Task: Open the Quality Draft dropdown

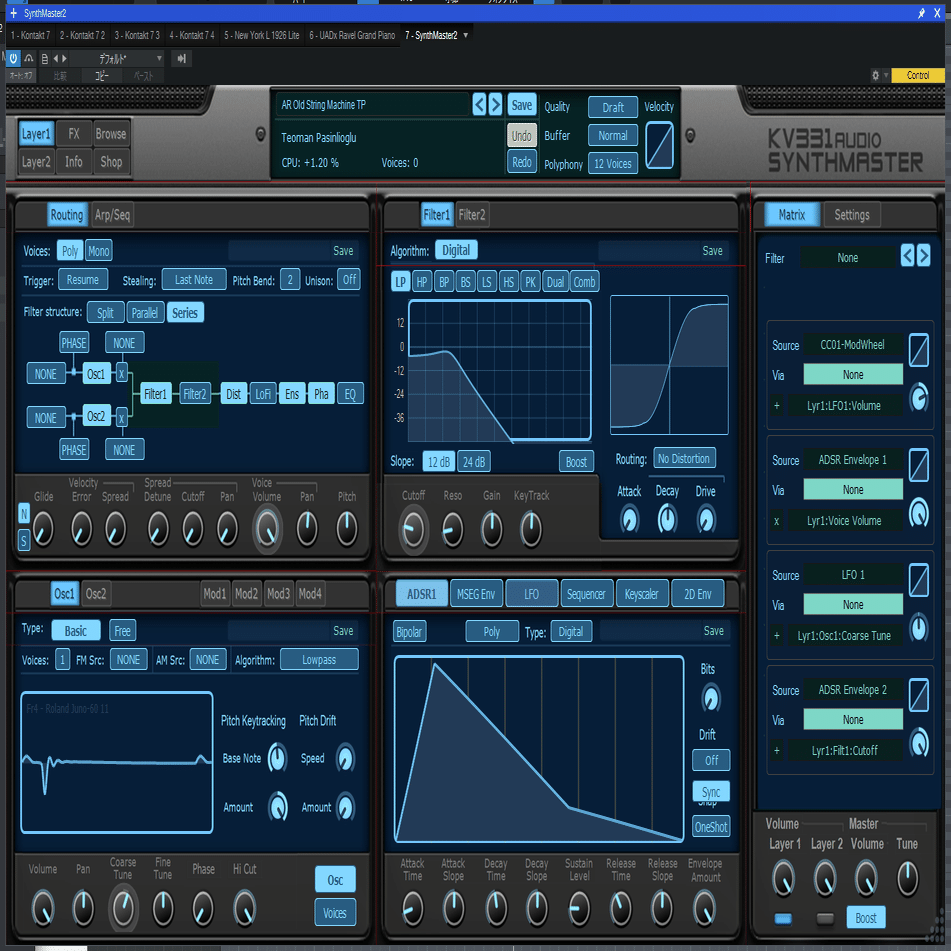Action: click(613, 107)
